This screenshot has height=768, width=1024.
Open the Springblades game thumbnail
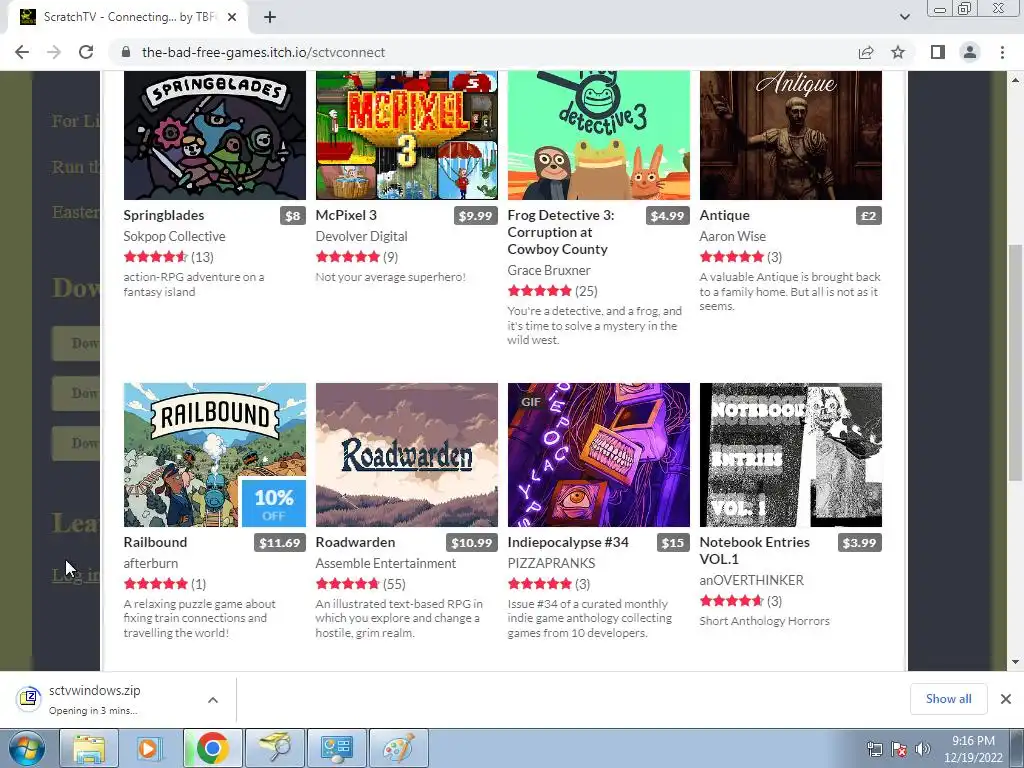(215, 135)
